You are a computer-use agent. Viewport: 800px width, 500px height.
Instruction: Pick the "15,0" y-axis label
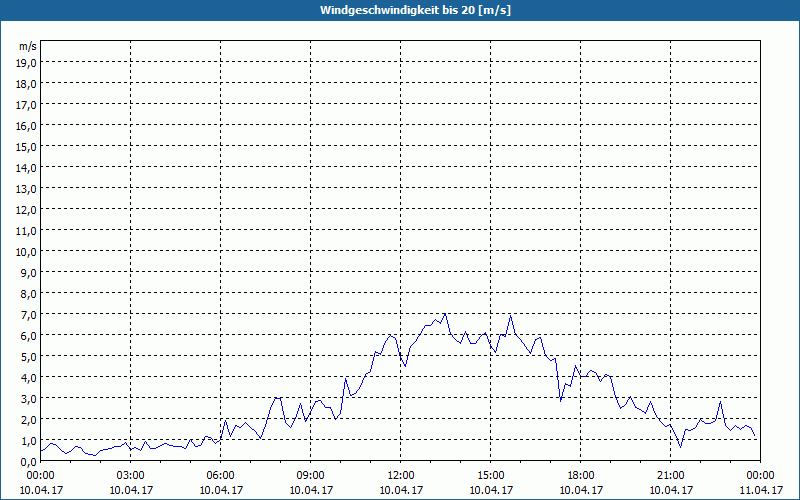[x=27, y=147]
